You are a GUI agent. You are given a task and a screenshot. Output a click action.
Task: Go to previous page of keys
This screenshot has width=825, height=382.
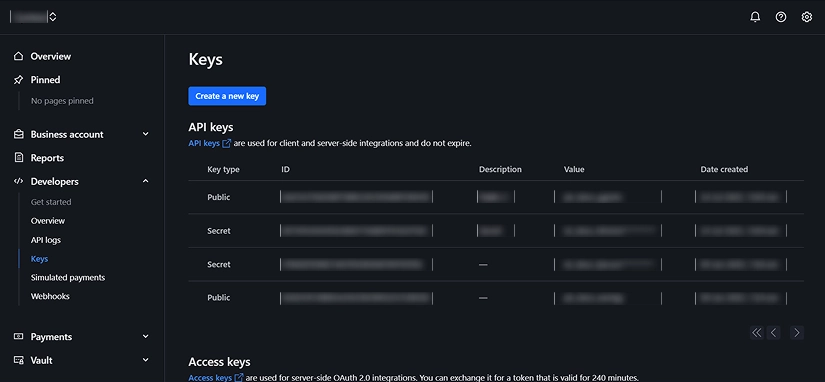(773, 333)
